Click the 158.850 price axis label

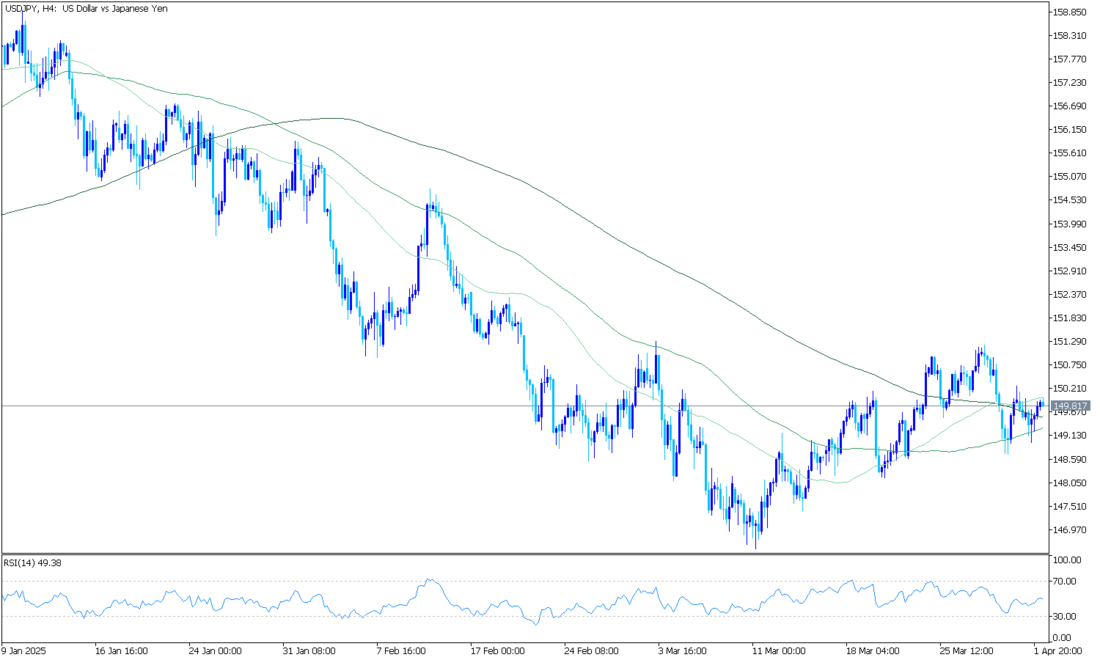(1069, 13)
